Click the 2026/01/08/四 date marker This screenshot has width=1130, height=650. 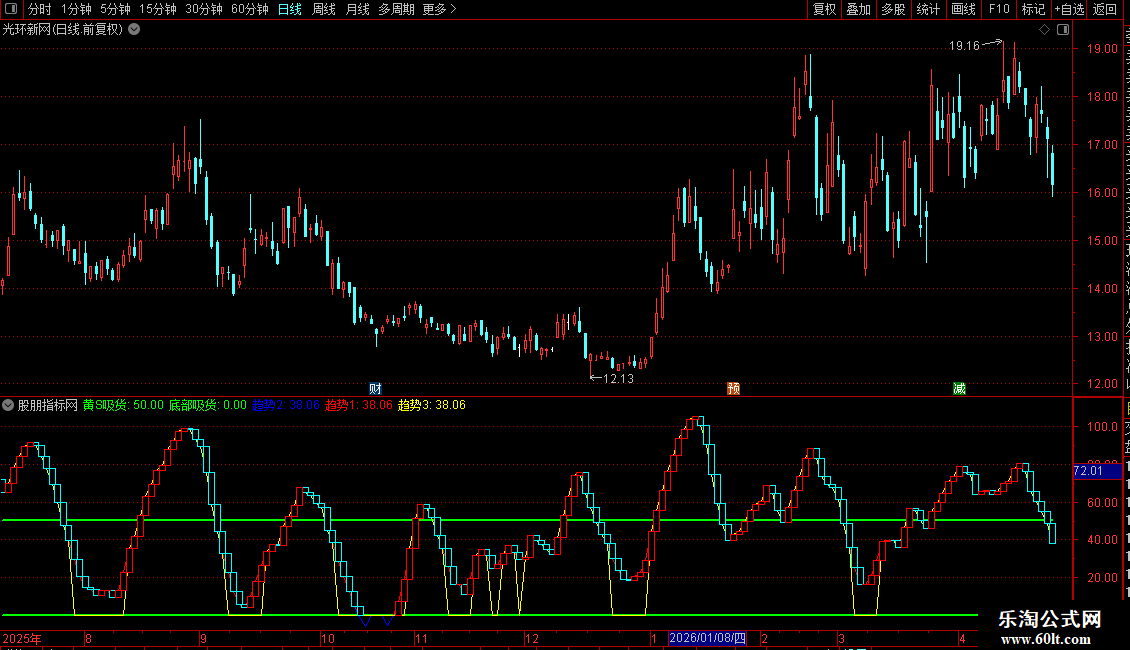click(708, 638)
